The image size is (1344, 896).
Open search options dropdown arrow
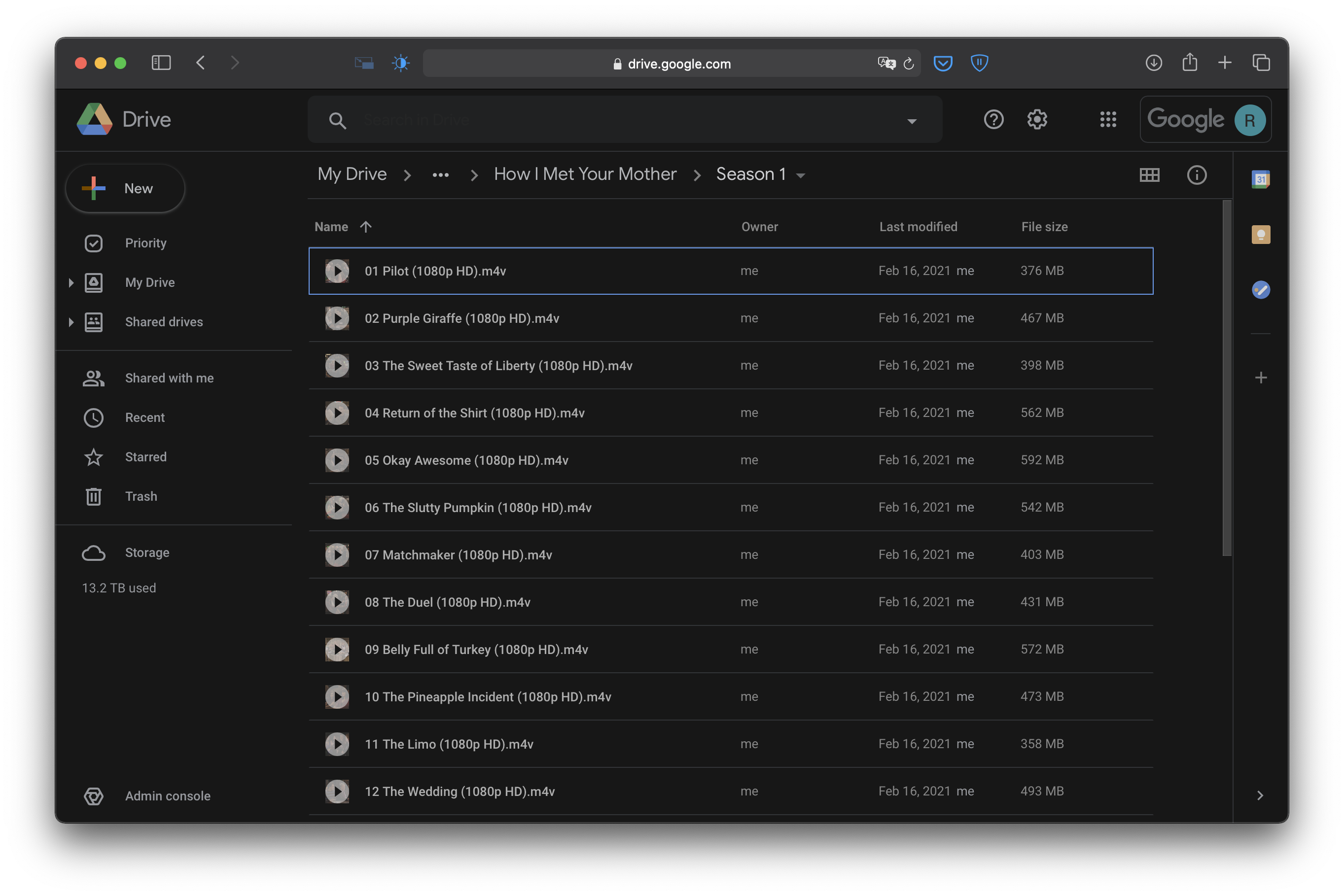(x=912, y=121)
